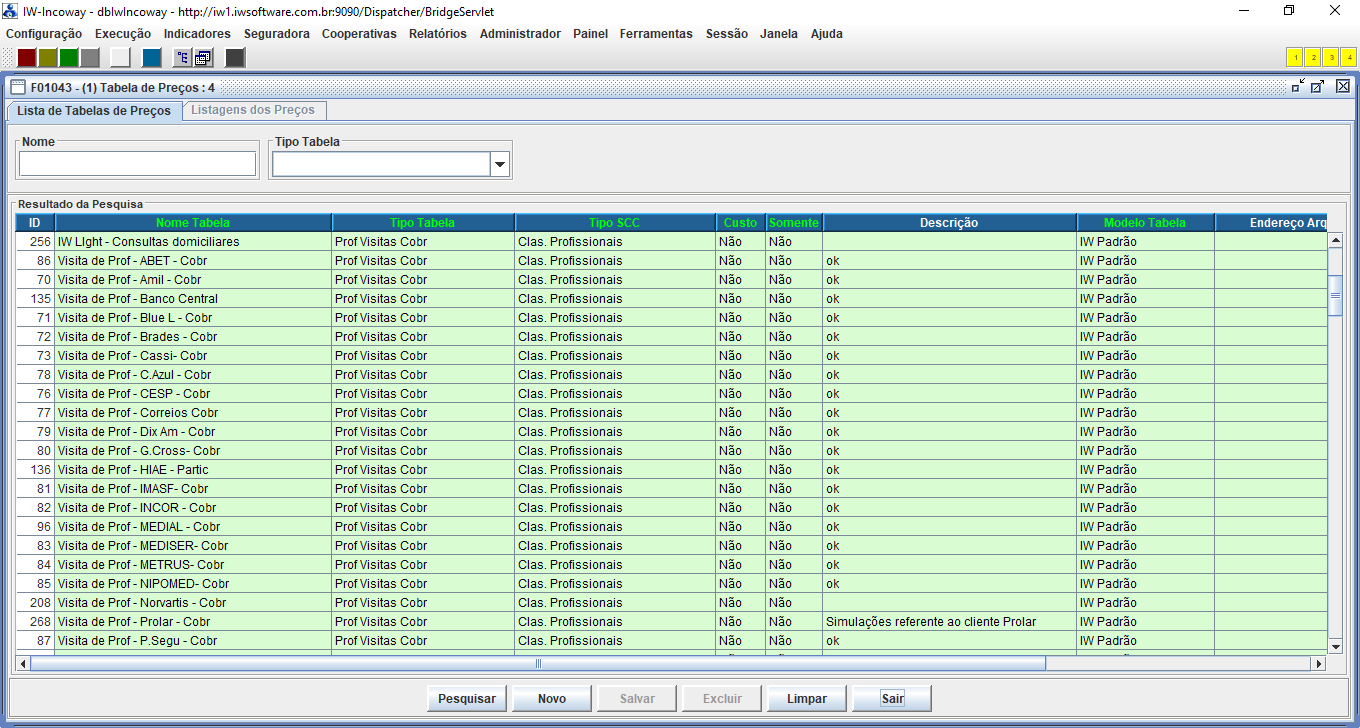Click the olive toolbar square
1360x728 pixels.
pos(48,57)
